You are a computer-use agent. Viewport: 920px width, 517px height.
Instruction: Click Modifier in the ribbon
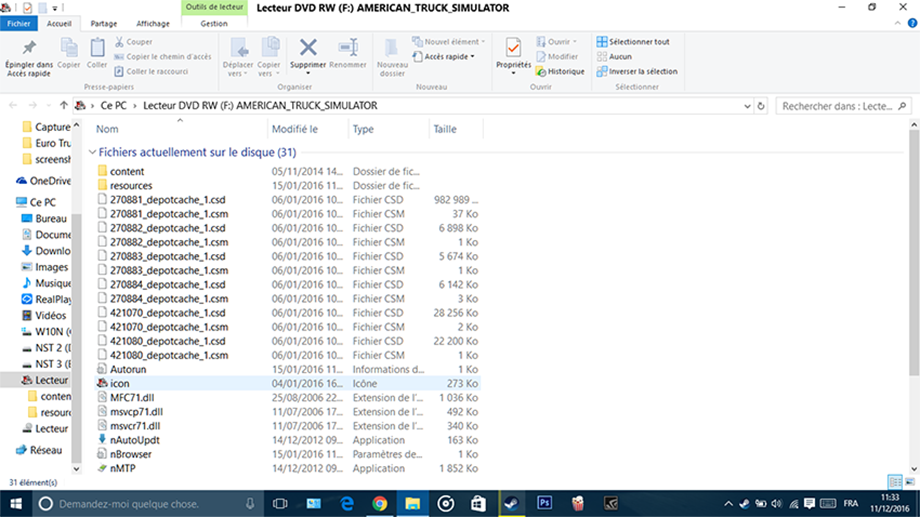click(557, 56)
